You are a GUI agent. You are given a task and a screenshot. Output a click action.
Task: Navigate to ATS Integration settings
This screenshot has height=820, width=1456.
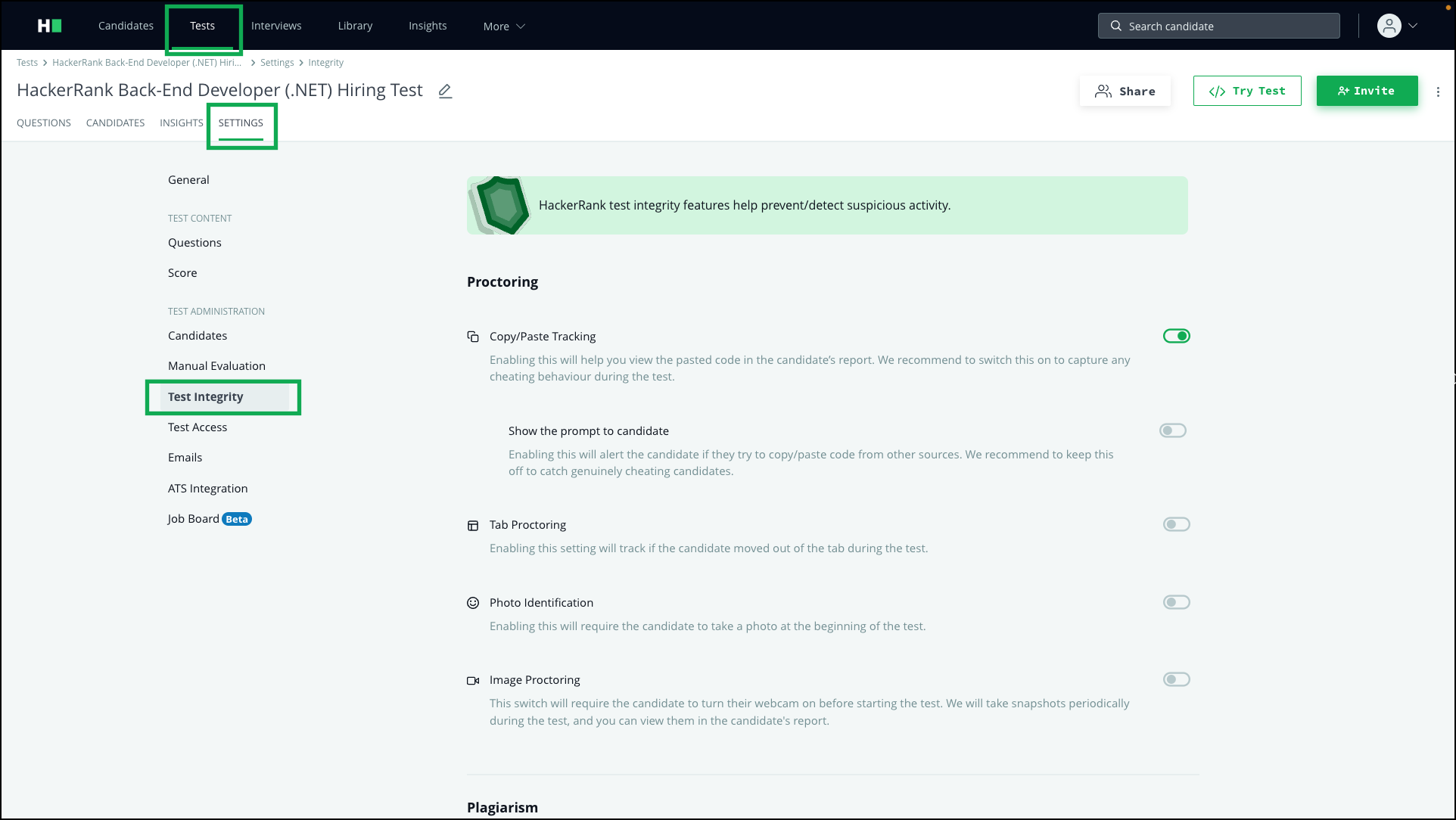click(x=208, y=488)
